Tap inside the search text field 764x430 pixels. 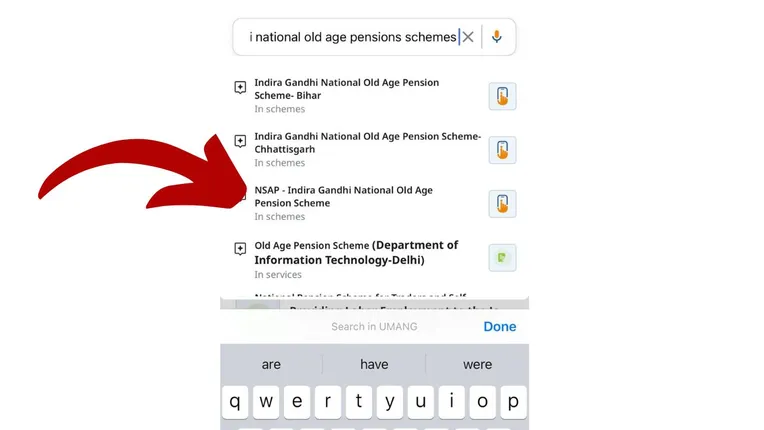pos(350,37)
